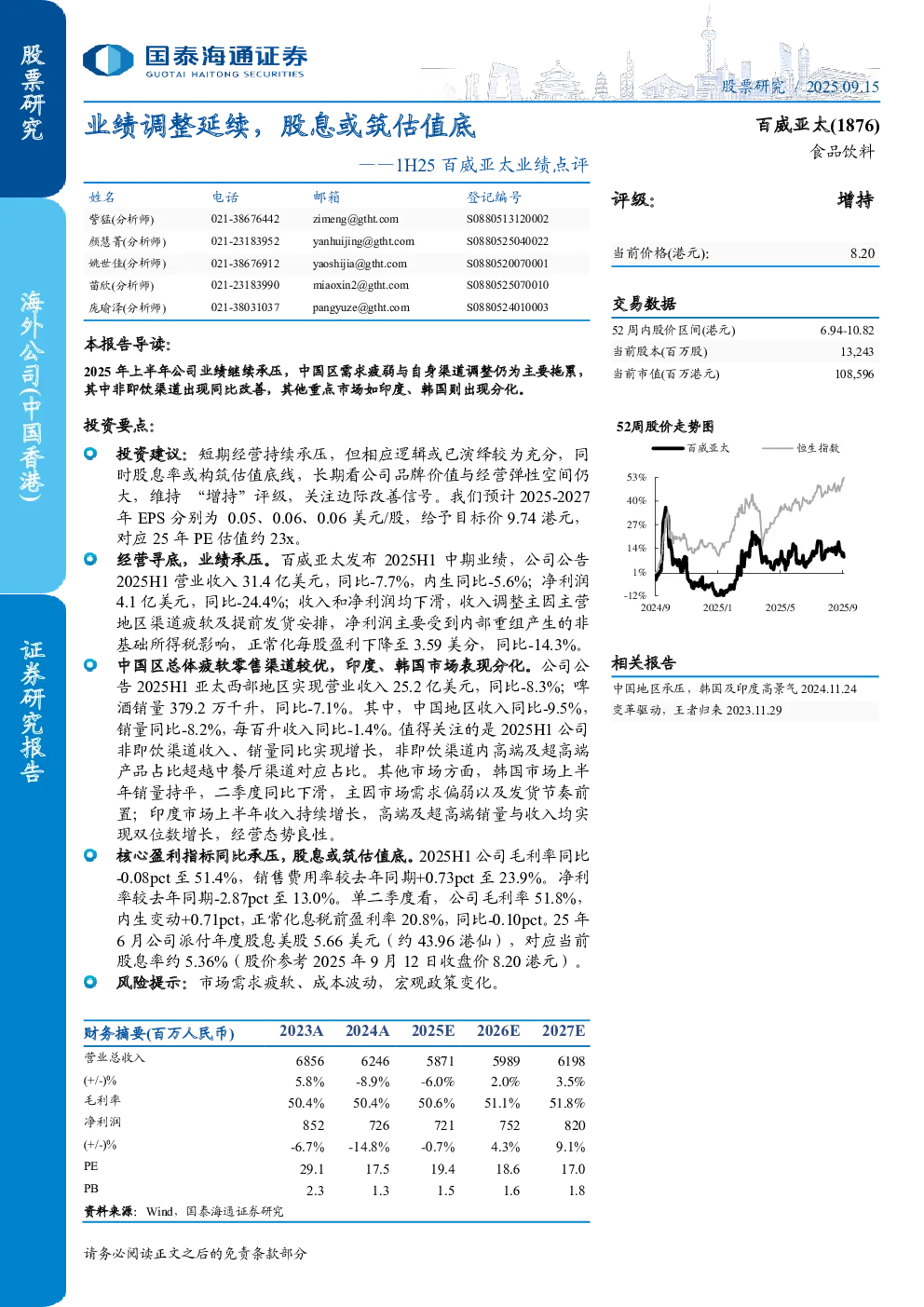924x1307 pixels.
Task: Click the 恒生指数 legend entry in chart
Action: [x=801, y=448]
